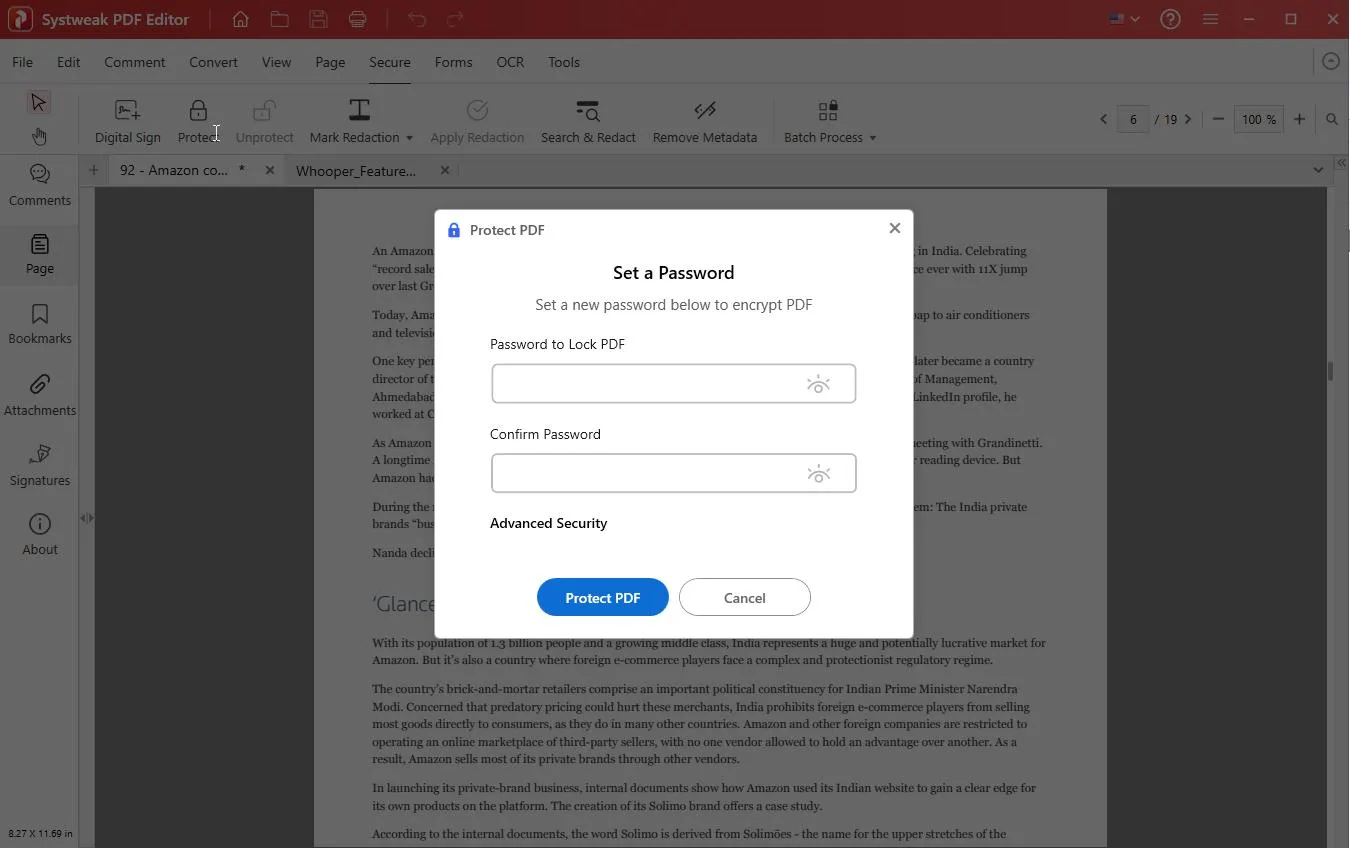Open the language flag dropdown

(1124, 19)
